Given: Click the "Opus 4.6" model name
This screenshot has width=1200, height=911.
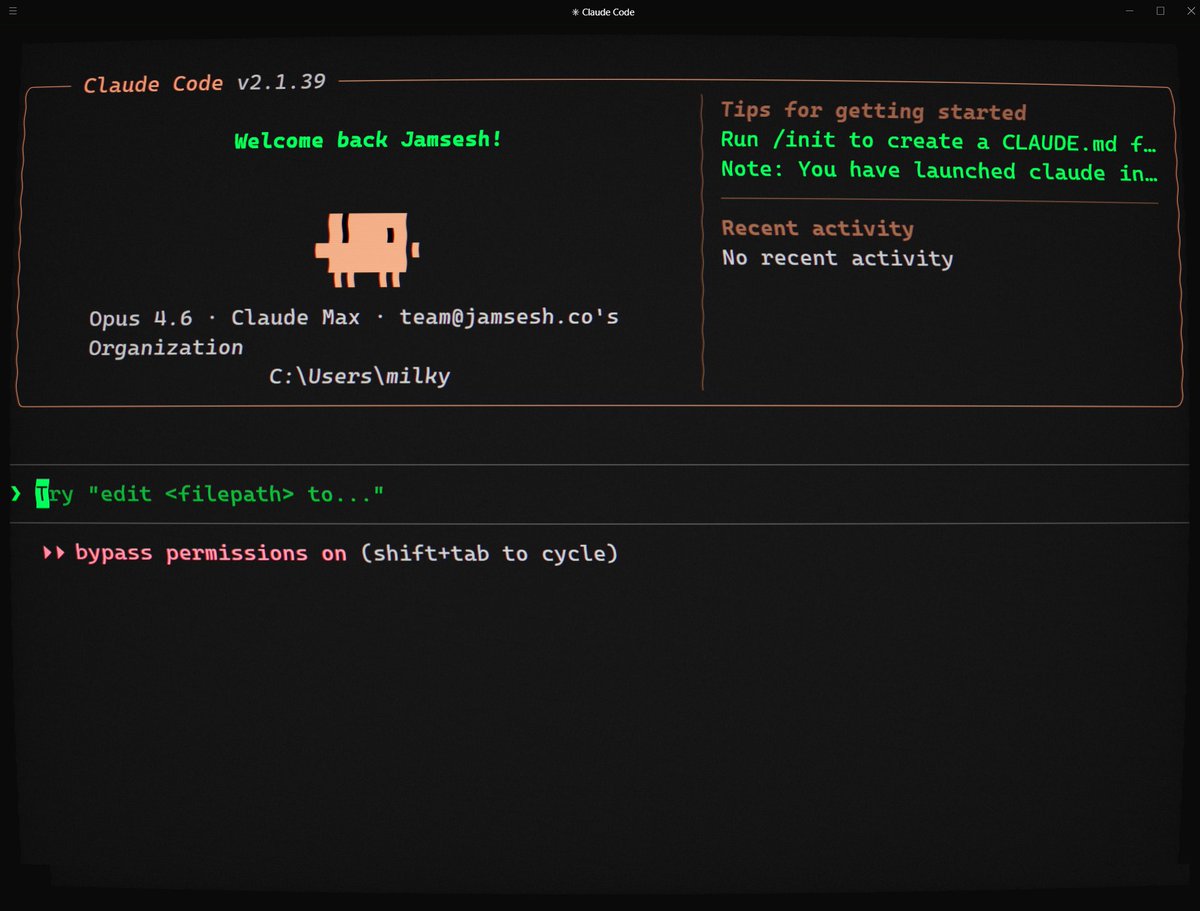Looking at the screenshot, I should click(x=140, y=318).
